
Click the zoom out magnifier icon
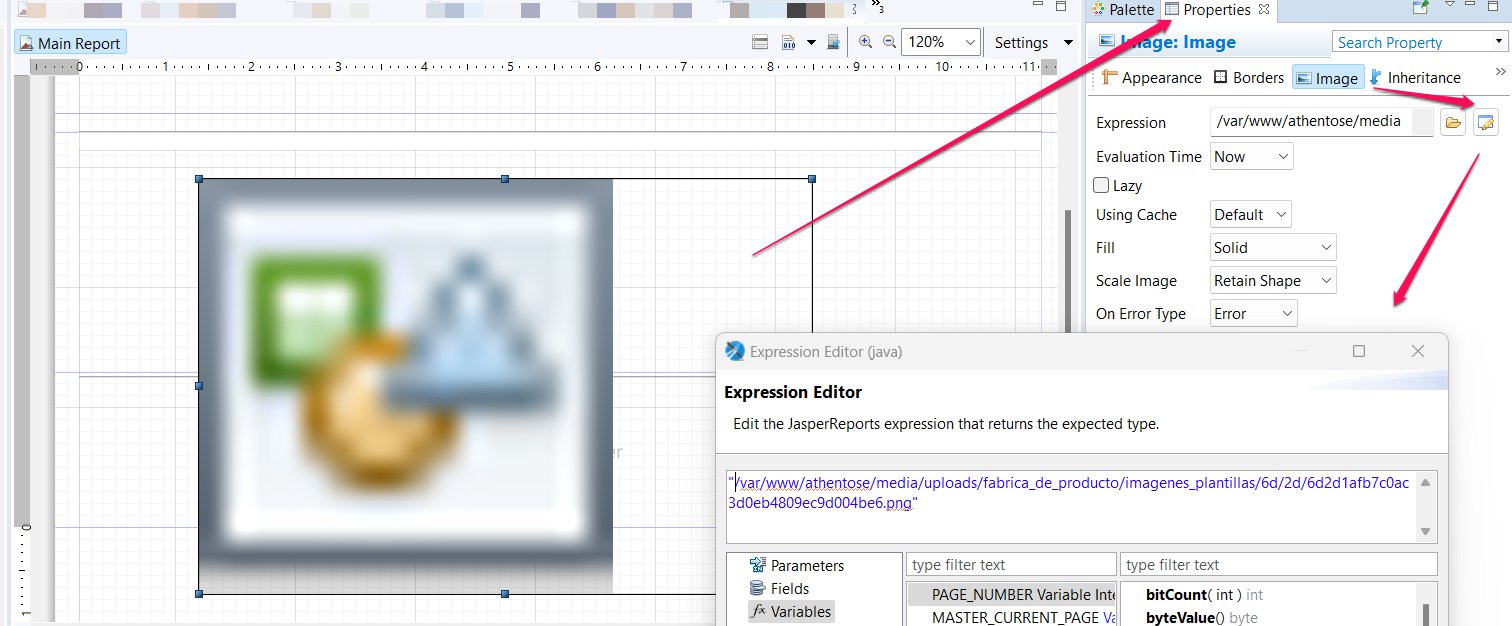point(888,42)
